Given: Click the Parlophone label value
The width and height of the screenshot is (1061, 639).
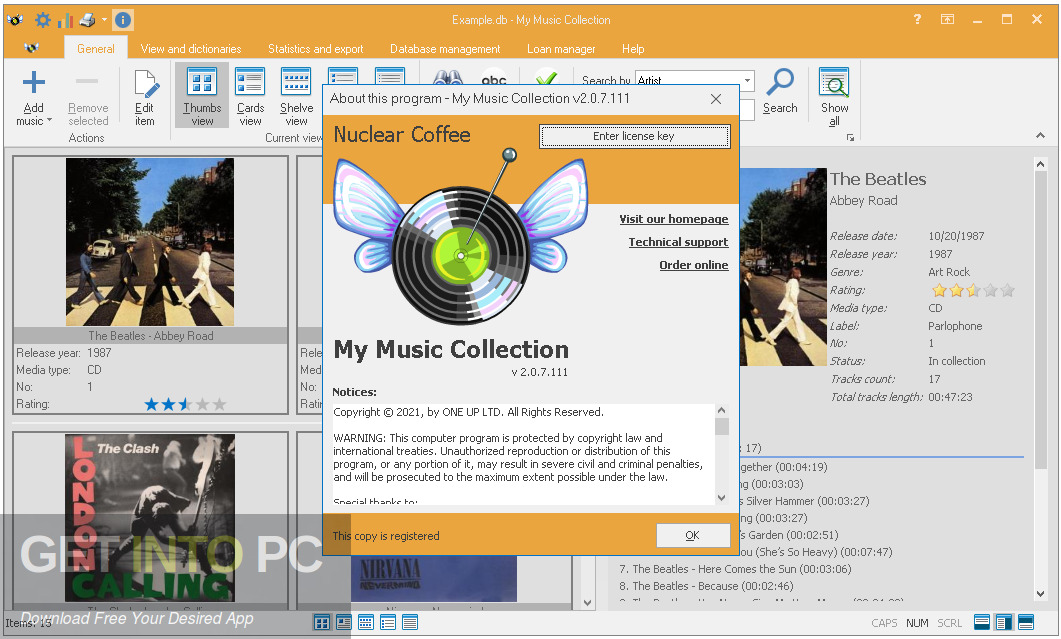Looking at the screenshot, I should point(955,326).
